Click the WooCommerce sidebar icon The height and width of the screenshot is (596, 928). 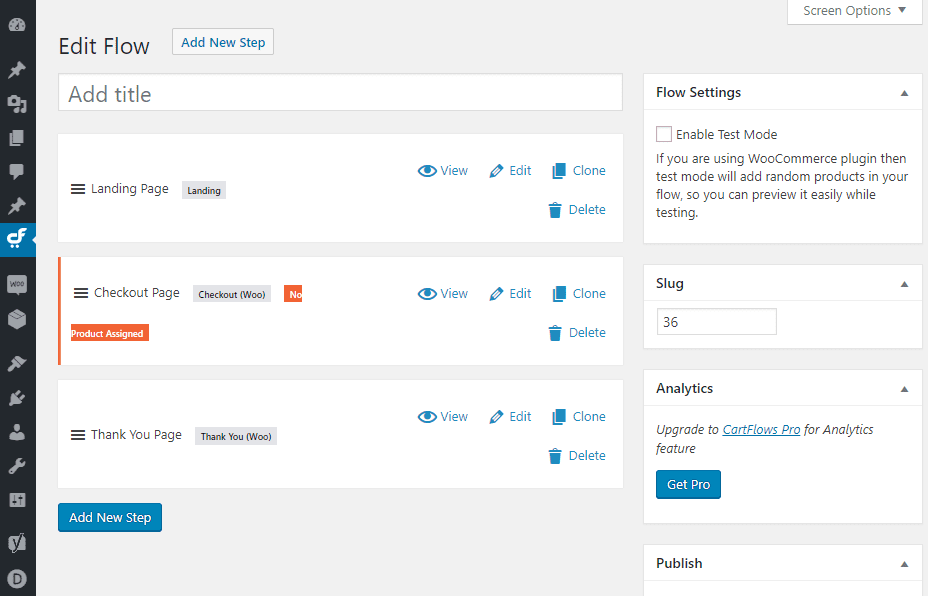click(17, 283)
